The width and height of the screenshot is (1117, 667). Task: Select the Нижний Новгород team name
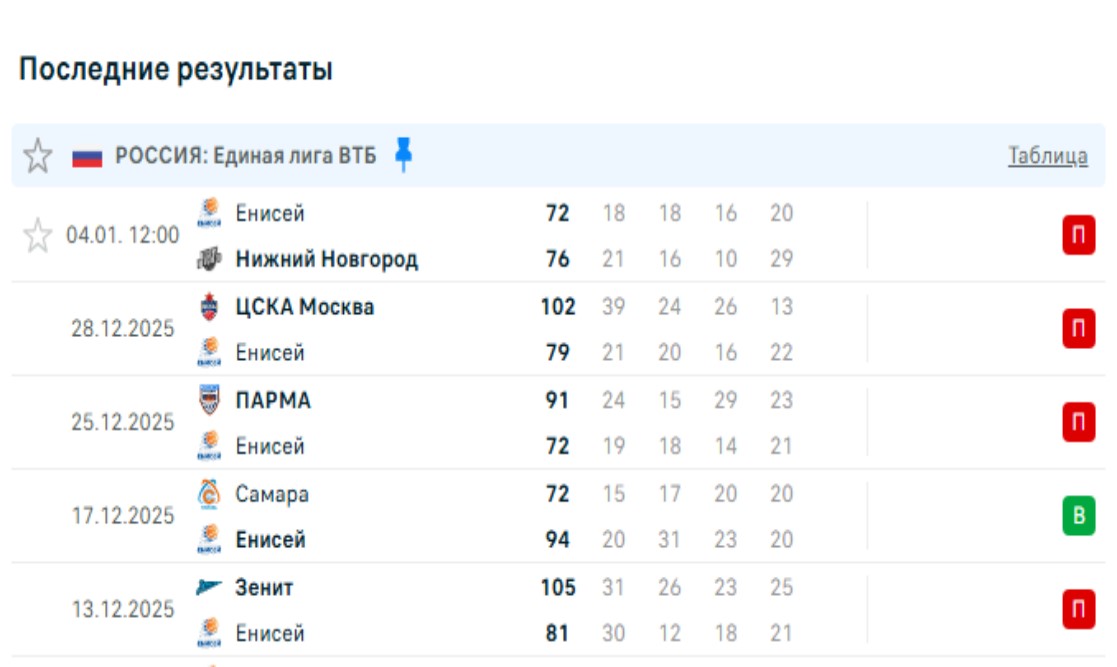tap(327, 260)
